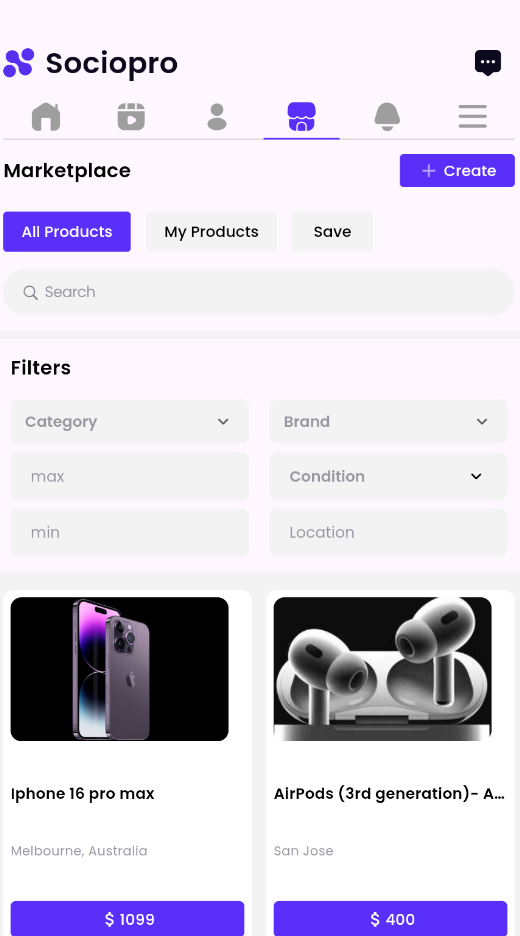Open the profile person icon
Image resolution: width=520 pixels, height=936 pixels.
pos(217,116)
